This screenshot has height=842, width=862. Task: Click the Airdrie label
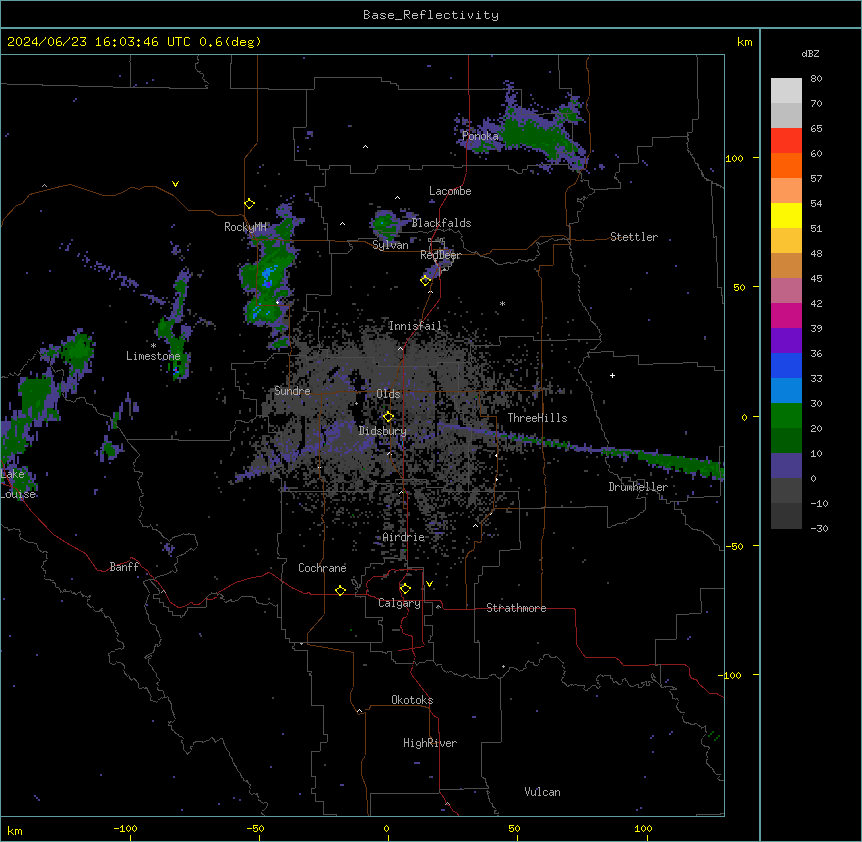[x=403, y=537]
